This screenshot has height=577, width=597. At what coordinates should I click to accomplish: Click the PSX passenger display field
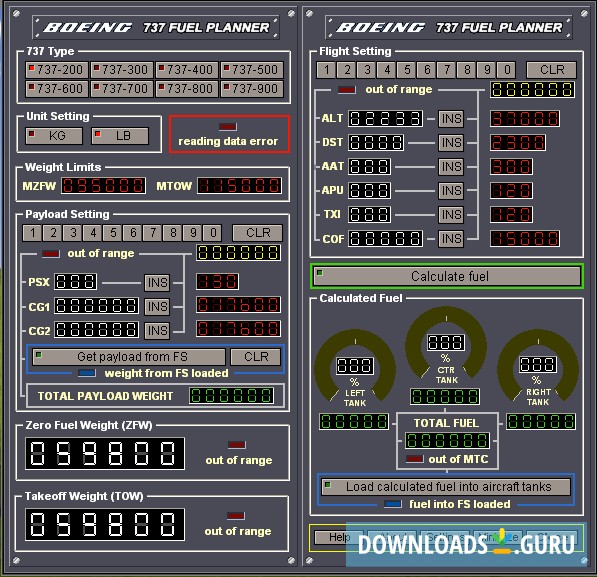click(x=75, y=281)
